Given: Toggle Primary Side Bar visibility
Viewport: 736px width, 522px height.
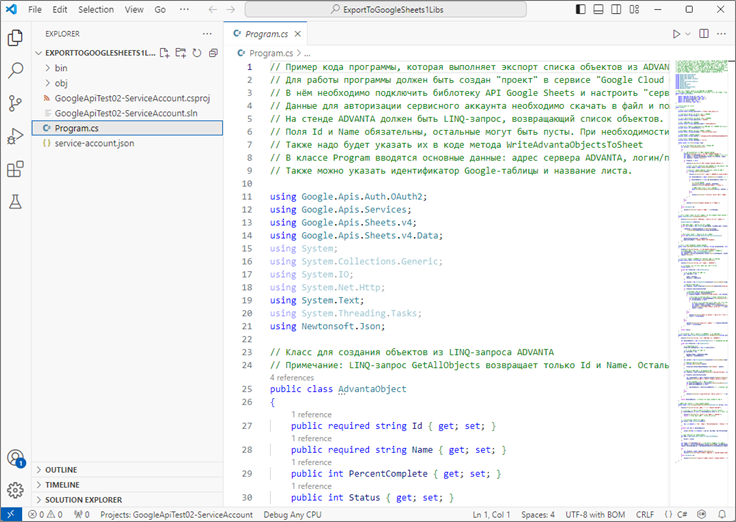Looking at the screenshot, I should (x=581, y=9).
